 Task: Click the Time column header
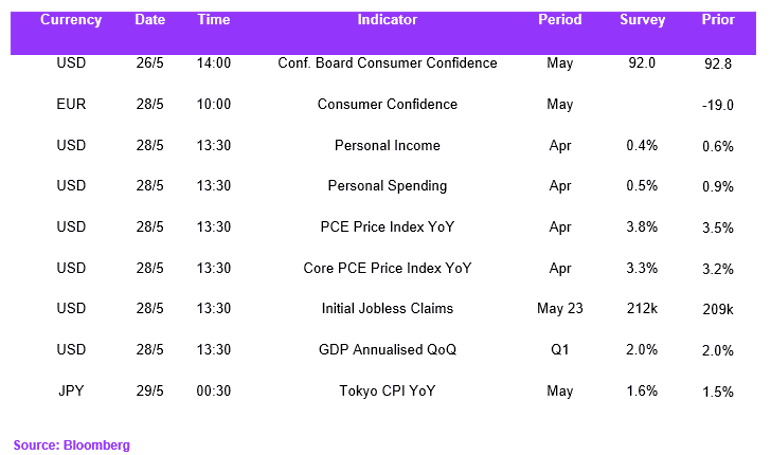click(214, 20)
